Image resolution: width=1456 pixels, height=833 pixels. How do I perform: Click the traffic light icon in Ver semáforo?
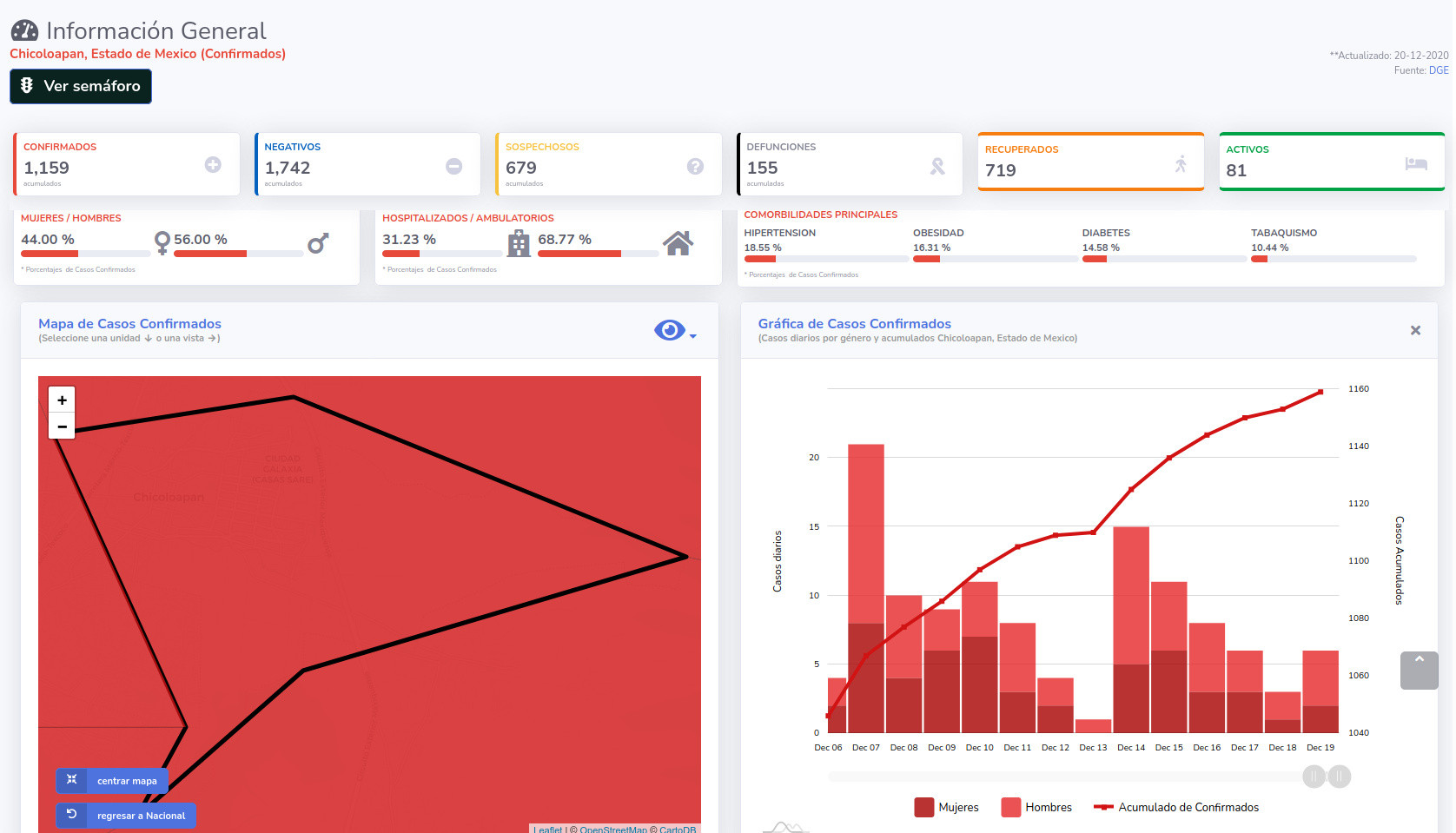click(x=27, y=85)
